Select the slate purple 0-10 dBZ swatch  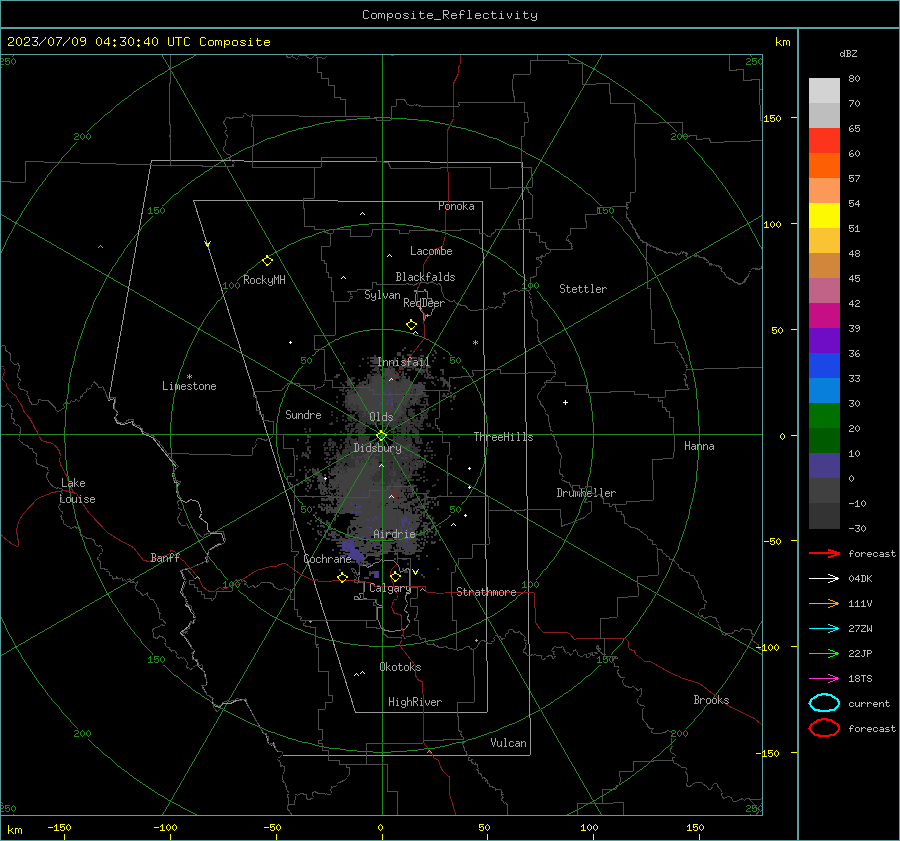pyautogui.click(x=824, y=466)
